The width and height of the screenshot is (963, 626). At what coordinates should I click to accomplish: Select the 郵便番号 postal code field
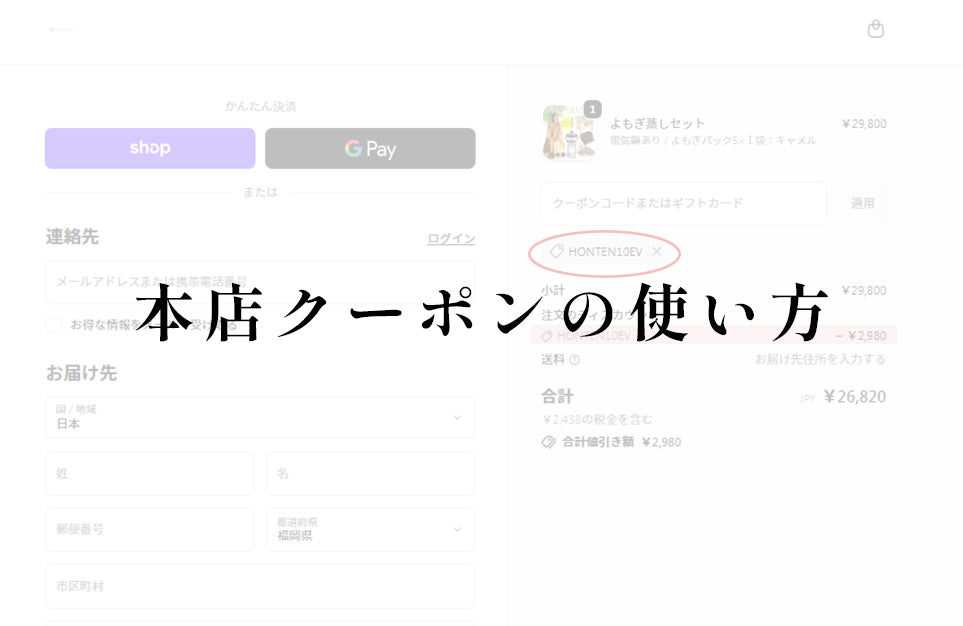click(x=149, y=529)
